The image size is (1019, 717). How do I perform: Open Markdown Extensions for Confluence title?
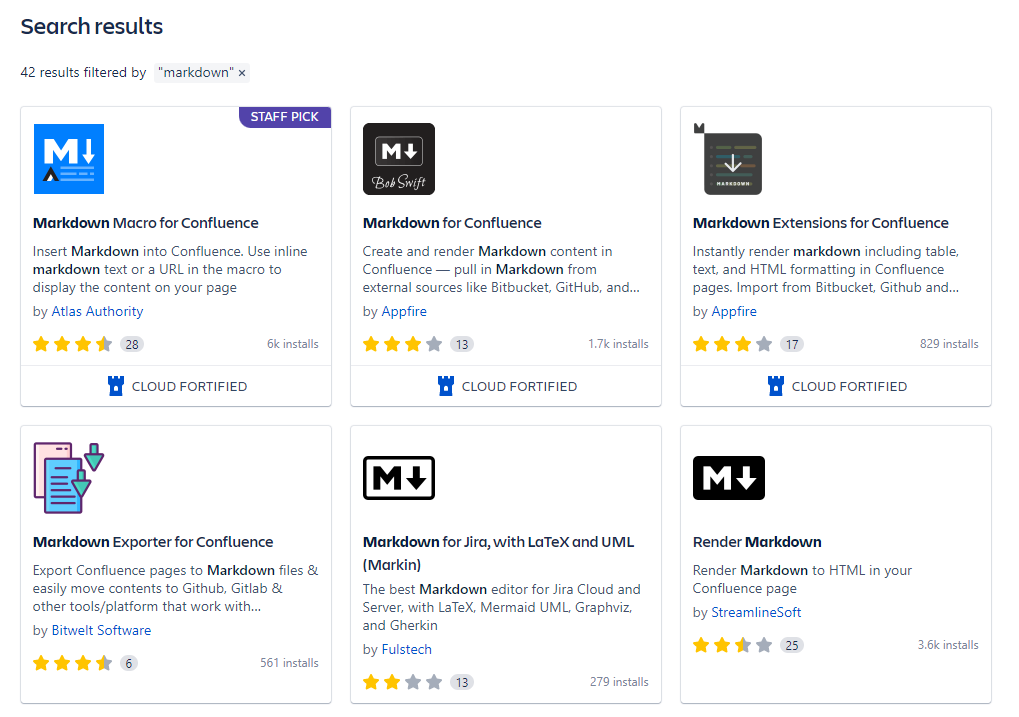pos(820,223)
